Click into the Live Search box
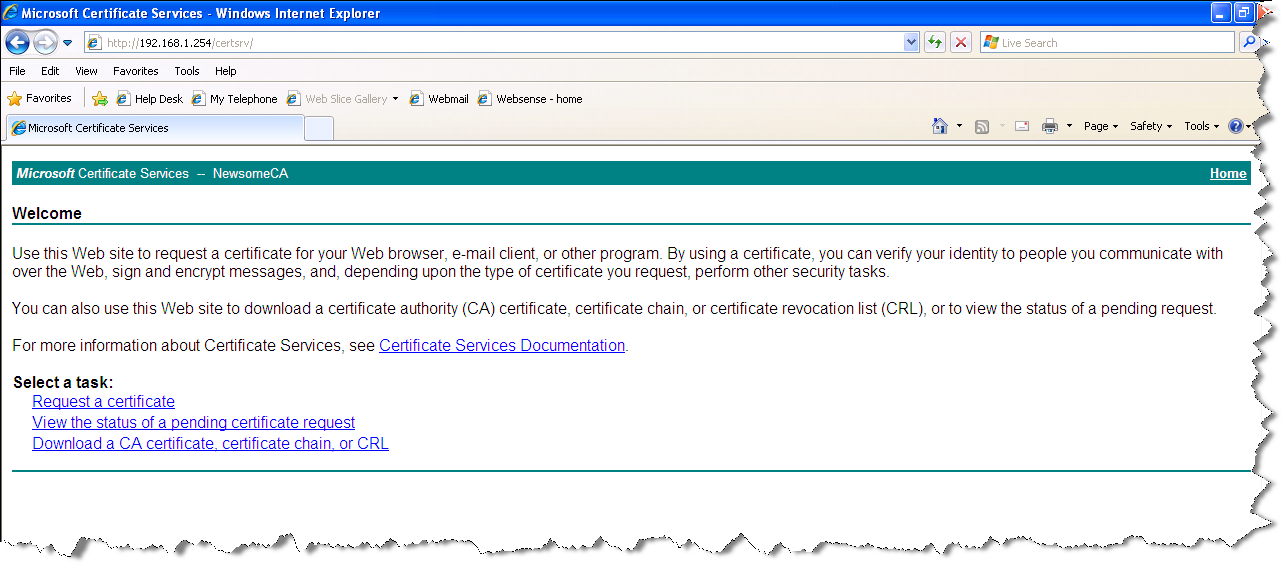This screenshot has width=1282, height=563. 1107,43
